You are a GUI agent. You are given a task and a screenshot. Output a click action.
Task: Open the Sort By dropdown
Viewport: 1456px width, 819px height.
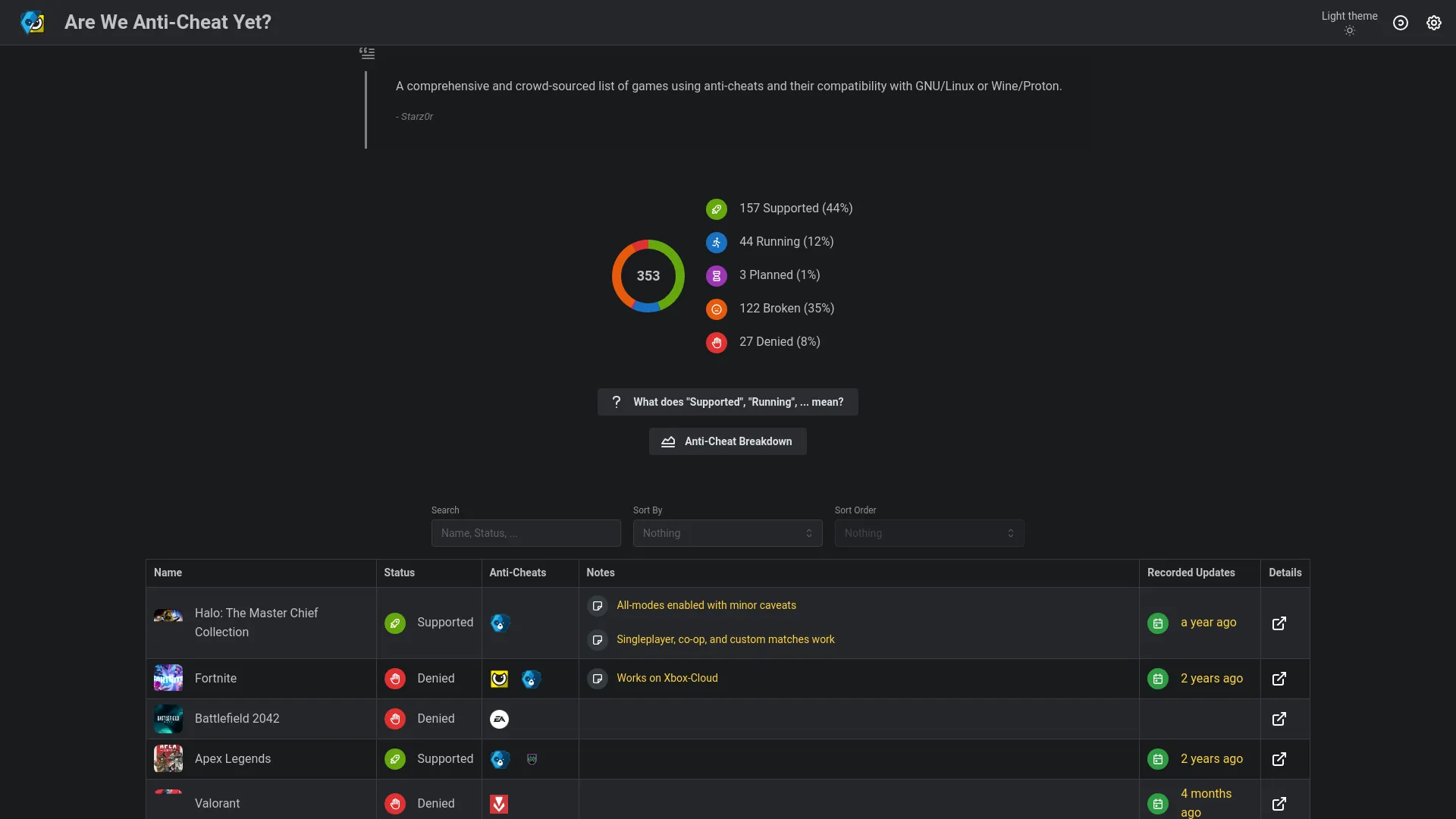pos(727,533)
